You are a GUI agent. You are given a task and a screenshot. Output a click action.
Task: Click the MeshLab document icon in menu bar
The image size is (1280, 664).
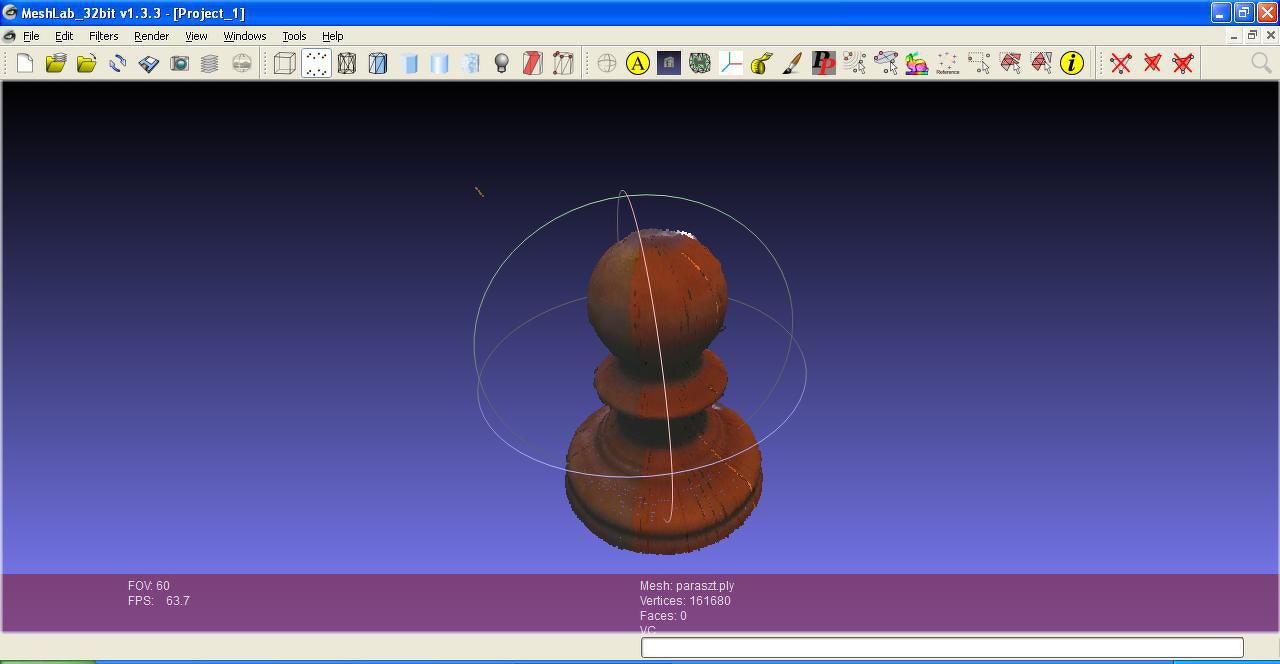(x=9, y=36)
